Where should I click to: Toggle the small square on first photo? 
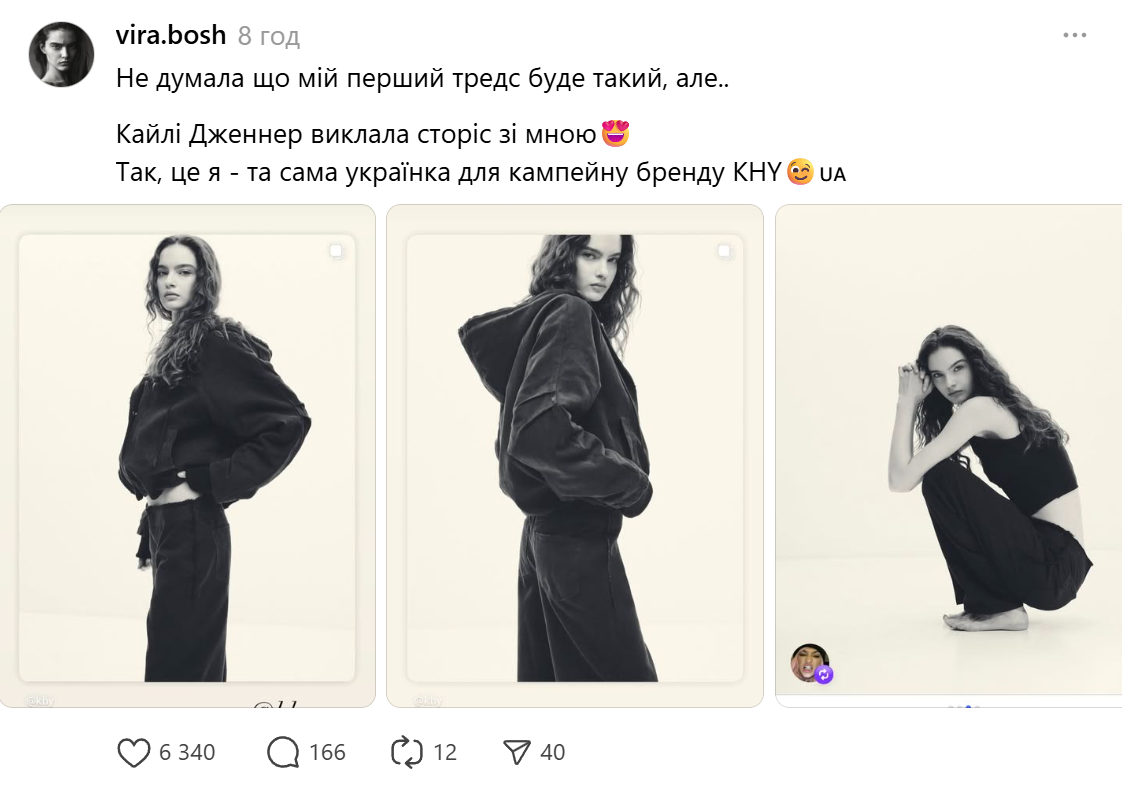tap(337, 251)
